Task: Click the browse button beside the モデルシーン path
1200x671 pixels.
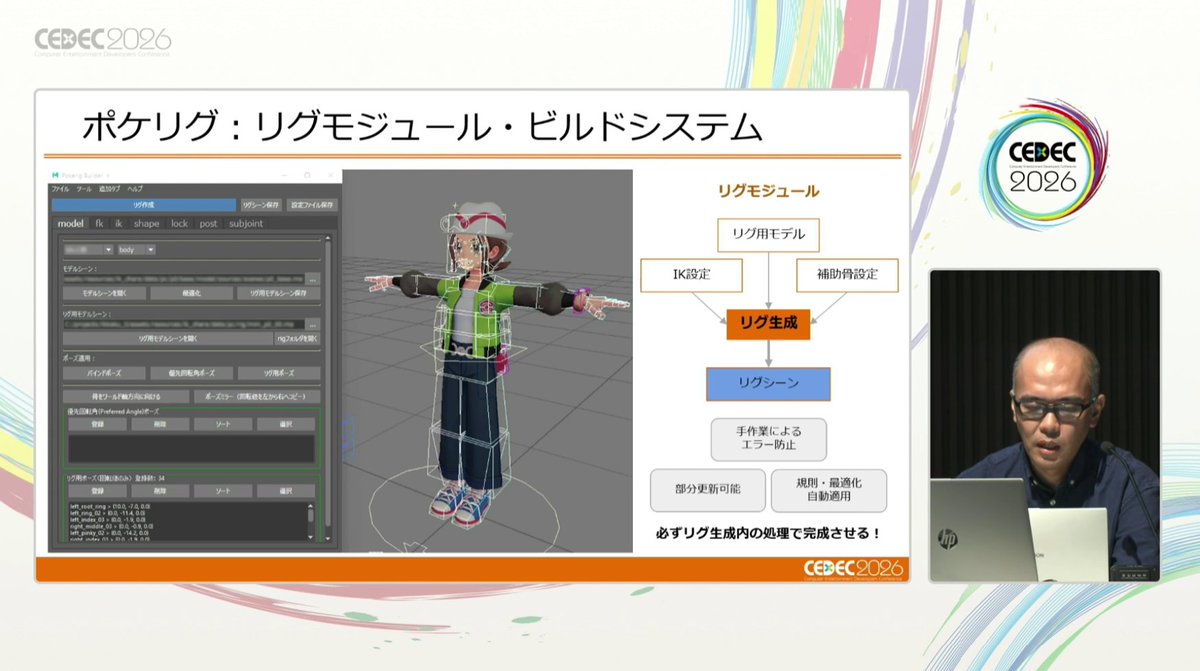Action: pyautogui.click(x=313, y=280)
